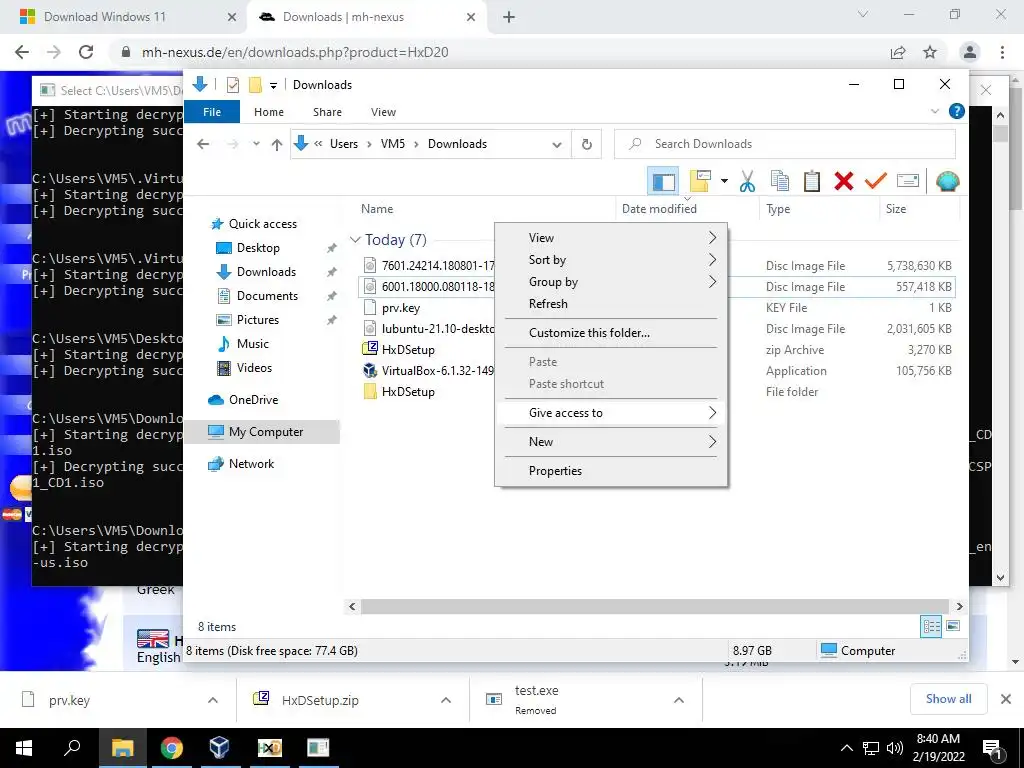Click the Cut scissors toolbar icon
1024x768 pixels.
click(747, 181)
